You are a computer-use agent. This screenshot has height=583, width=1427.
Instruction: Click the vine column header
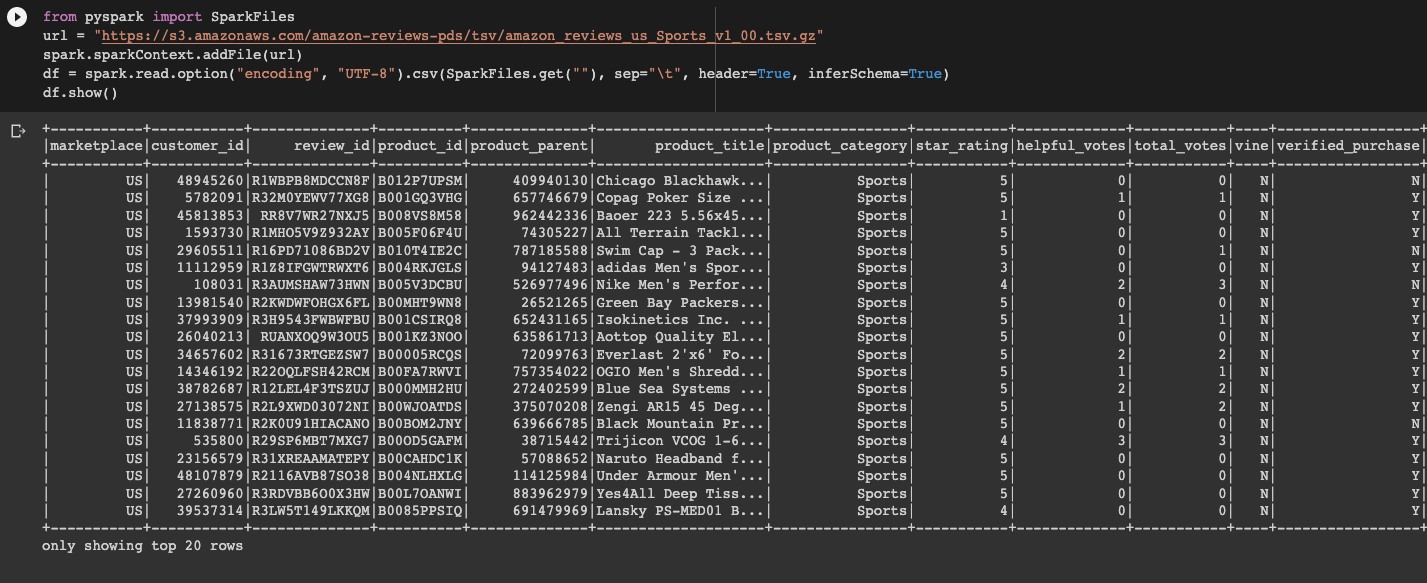tap(1254, 145)
